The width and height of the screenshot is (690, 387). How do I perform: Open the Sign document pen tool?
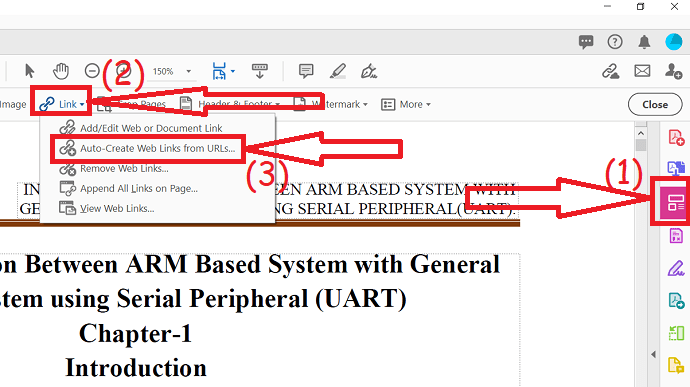(x=369, y=71)
